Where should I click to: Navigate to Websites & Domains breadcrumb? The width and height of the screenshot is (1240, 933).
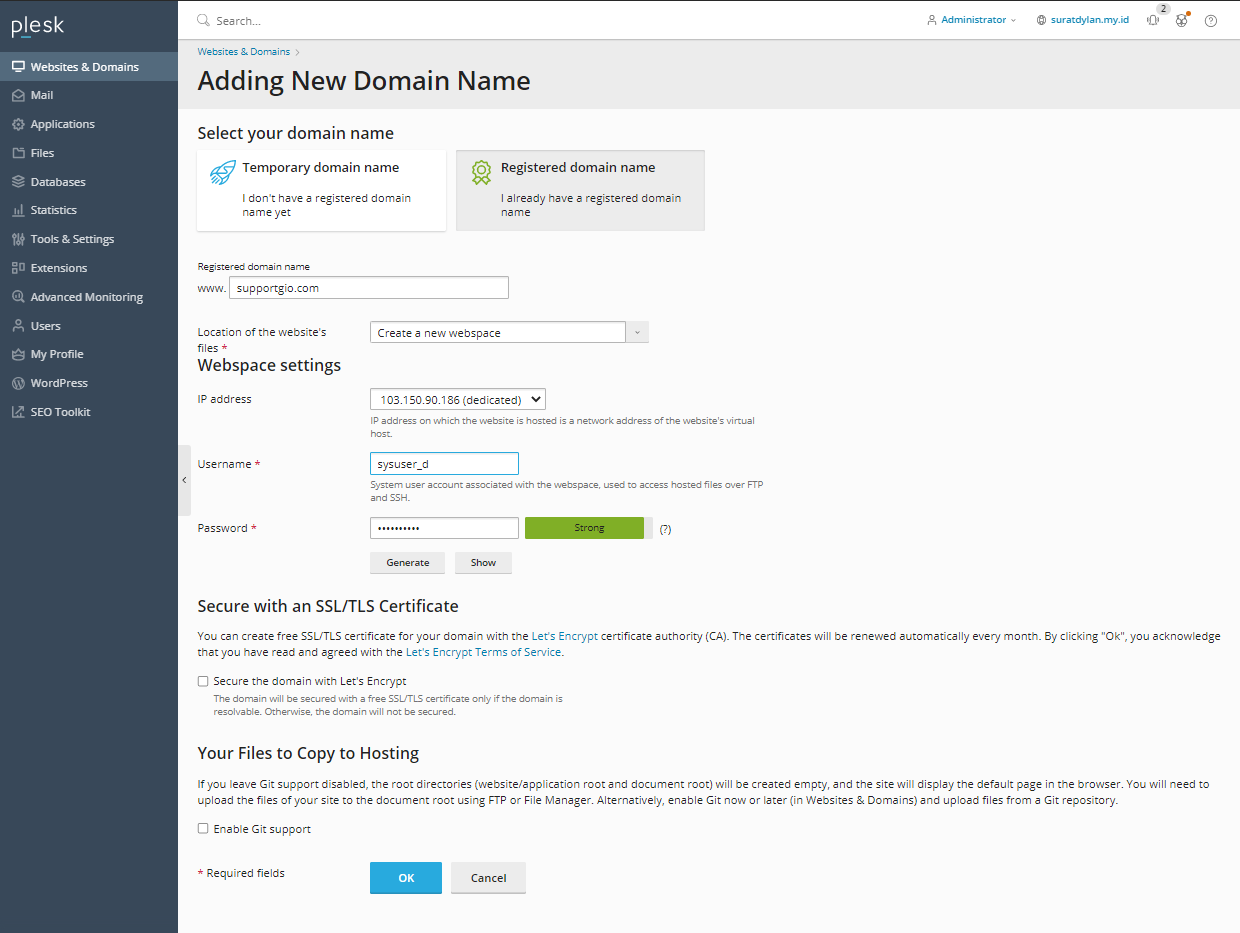tap(243, 51)
